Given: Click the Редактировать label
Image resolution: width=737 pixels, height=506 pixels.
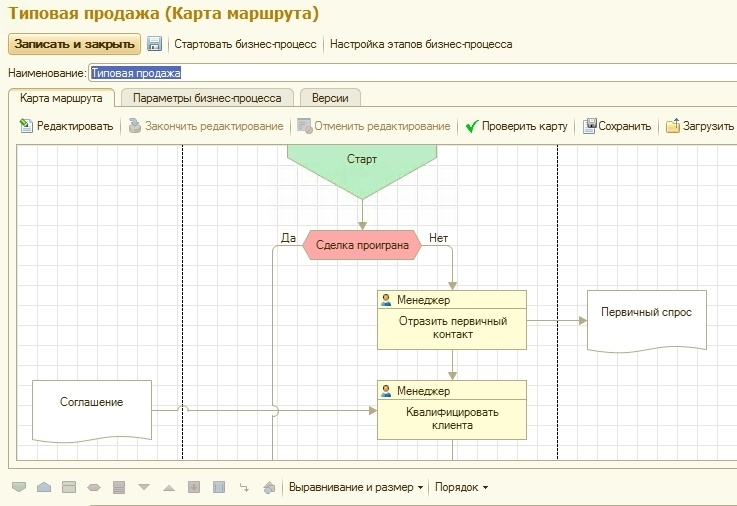Looking at the screenshot, I should pos(75,126).
